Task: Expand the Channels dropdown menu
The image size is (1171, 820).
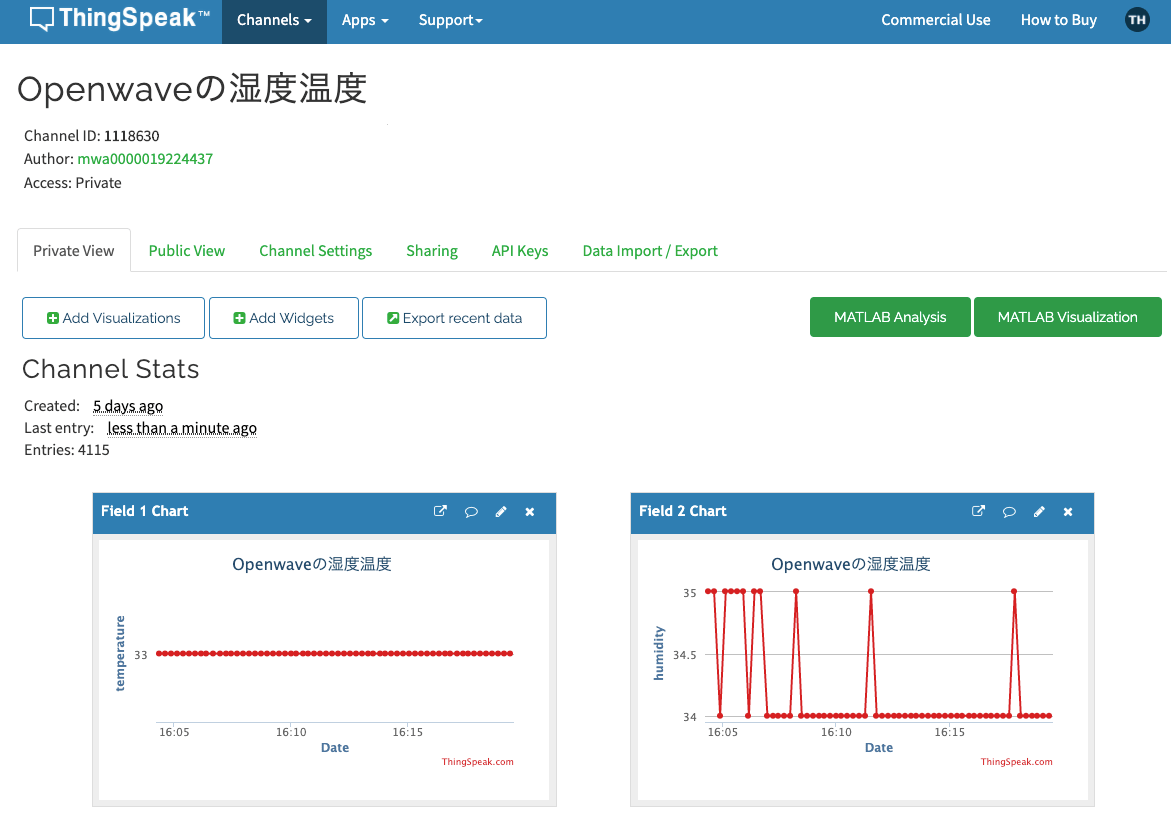Action: pos(274,21)
